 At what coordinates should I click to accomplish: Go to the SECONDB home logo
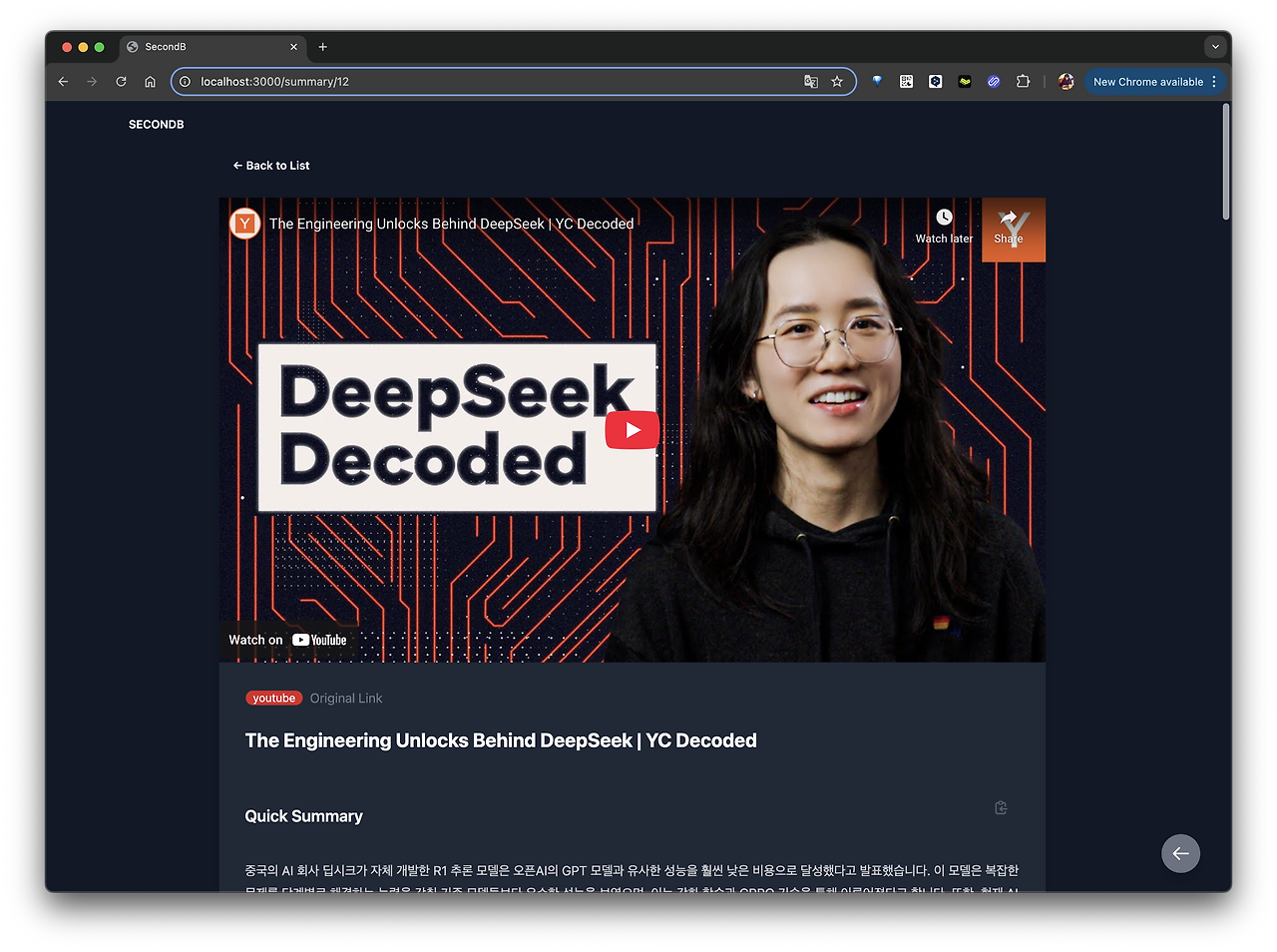click(157, 125)
